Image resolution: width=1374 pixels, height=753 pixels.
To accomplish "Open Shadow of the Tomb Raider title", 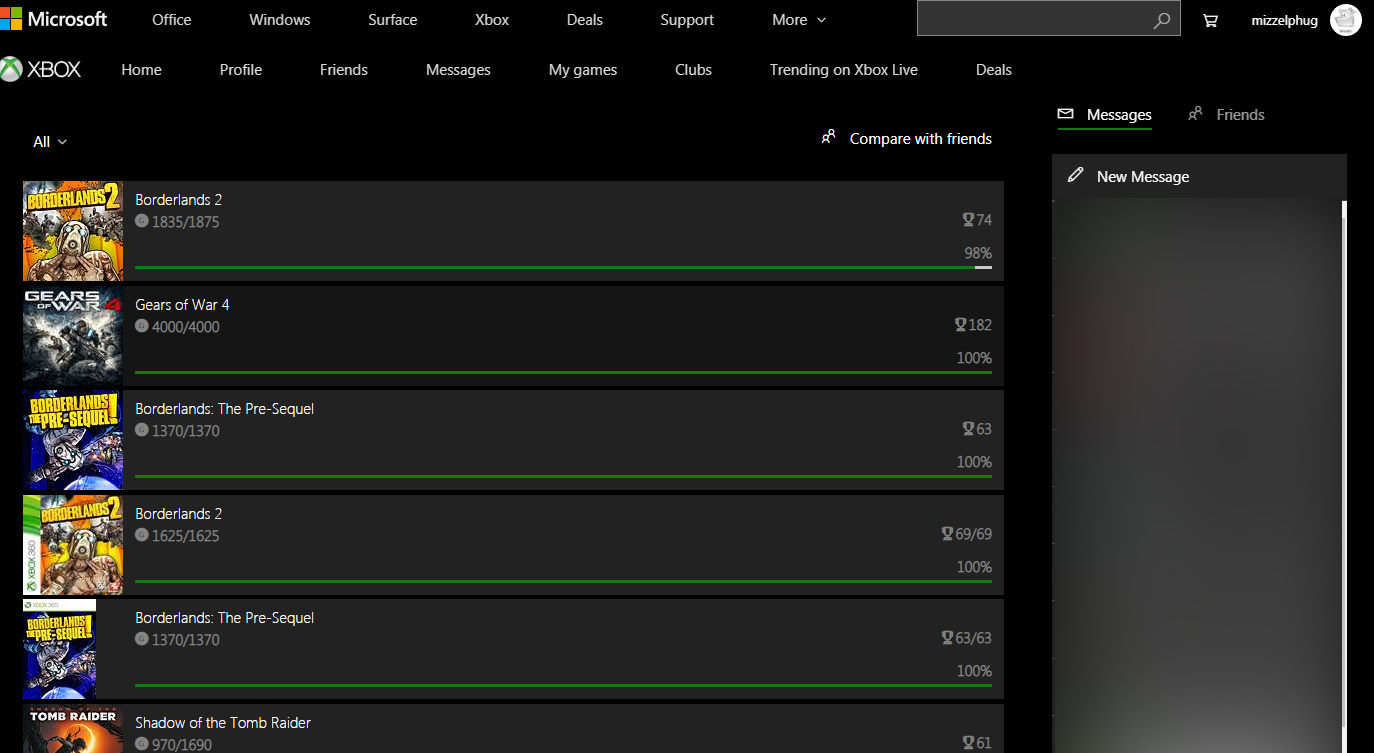I will point(223,722).
